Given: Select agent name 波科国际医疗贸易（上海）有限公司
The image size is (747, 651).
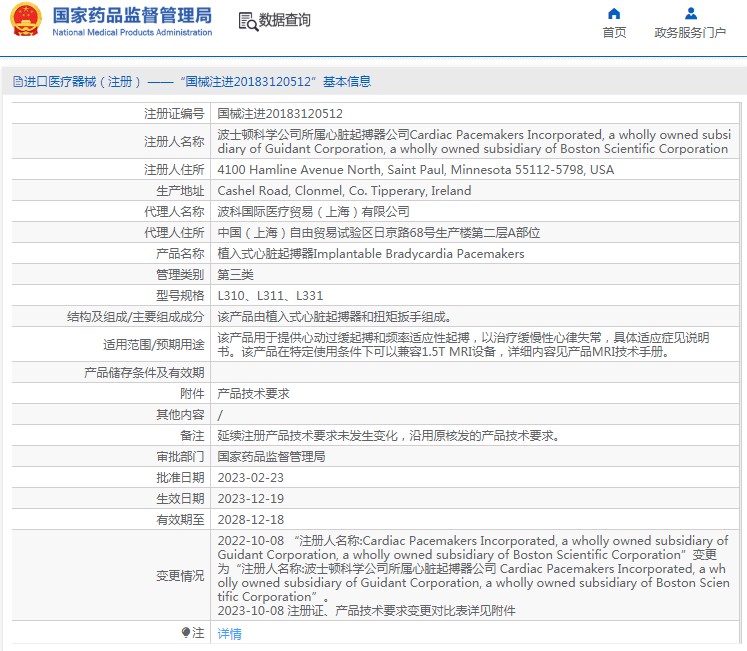Looking at the screenshot, I should click(313, 212).
